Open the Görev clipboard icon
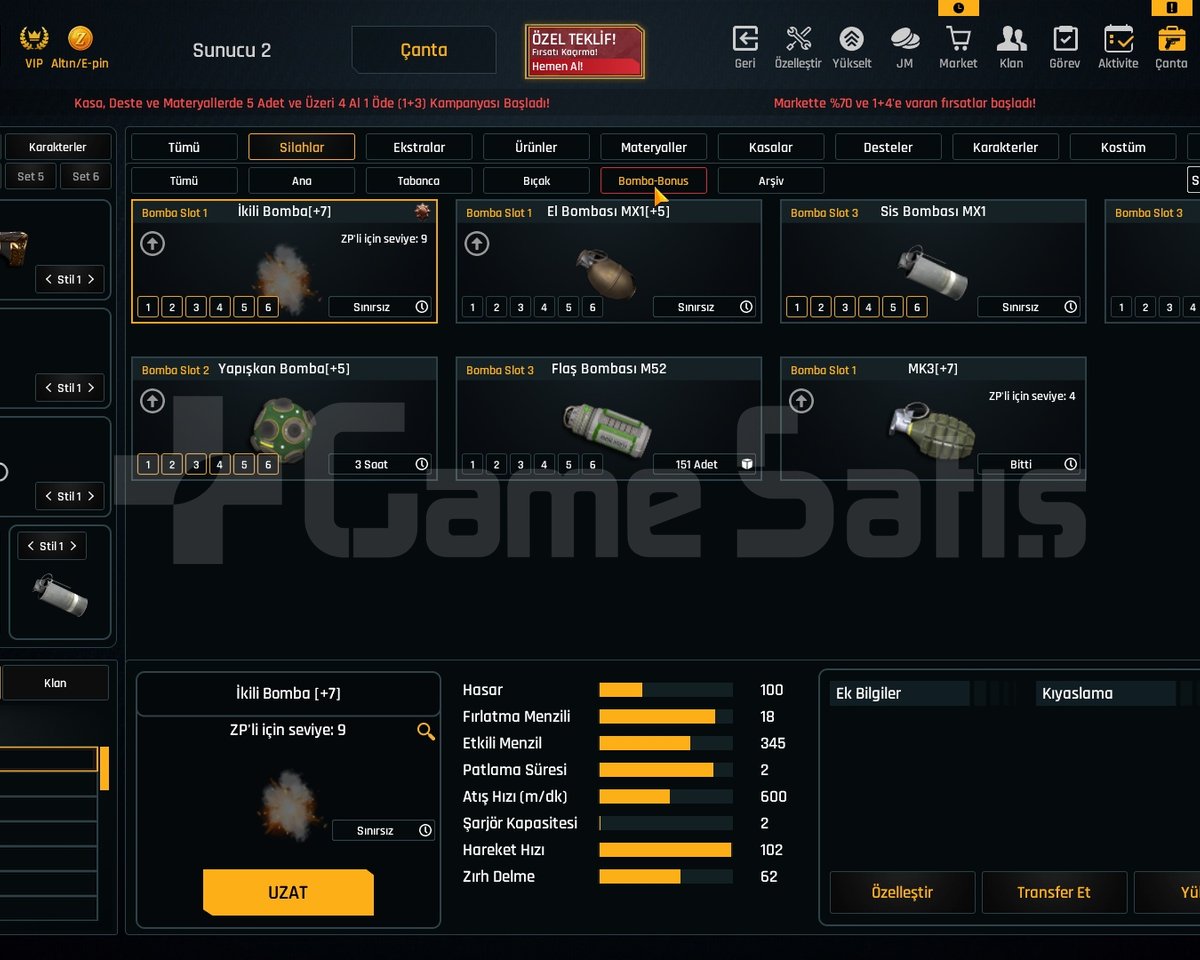This screenshot has height=960, width=1200. click(1065, 39)
